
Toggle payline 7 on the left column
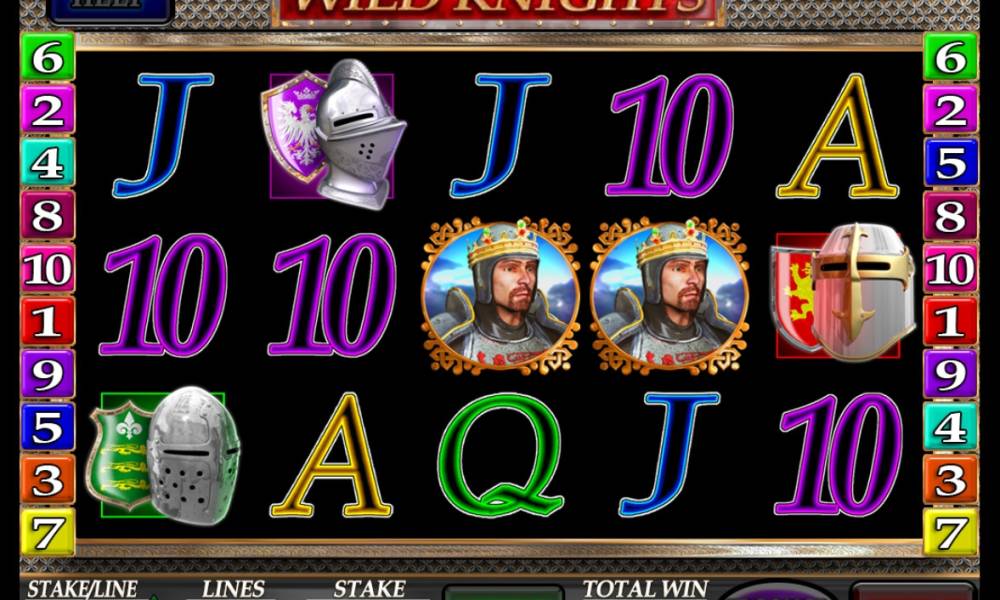click(x=48, y=532)
